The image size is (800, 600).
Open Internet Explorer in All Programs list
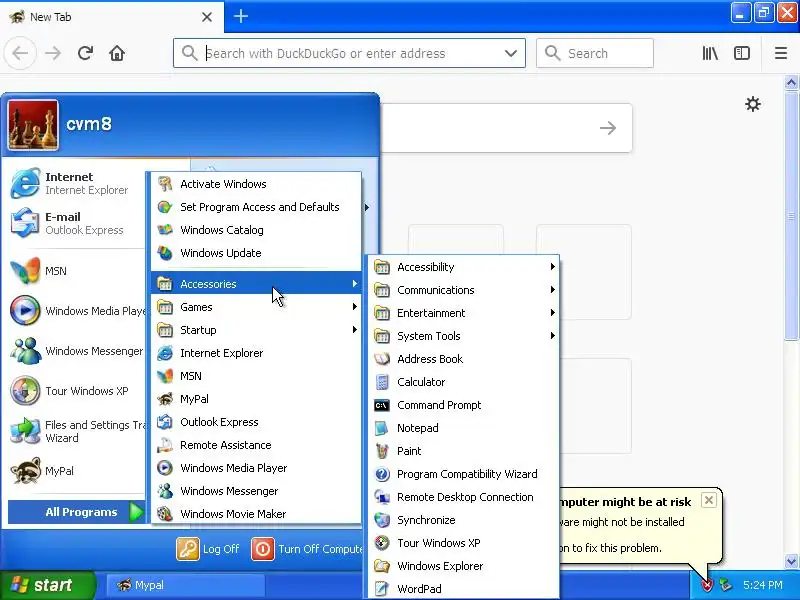(256, 353)
